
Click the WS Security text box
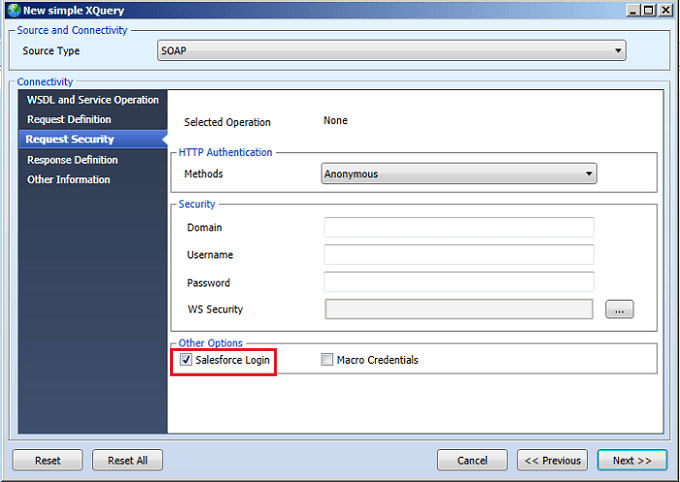click(x=459, y=309)
